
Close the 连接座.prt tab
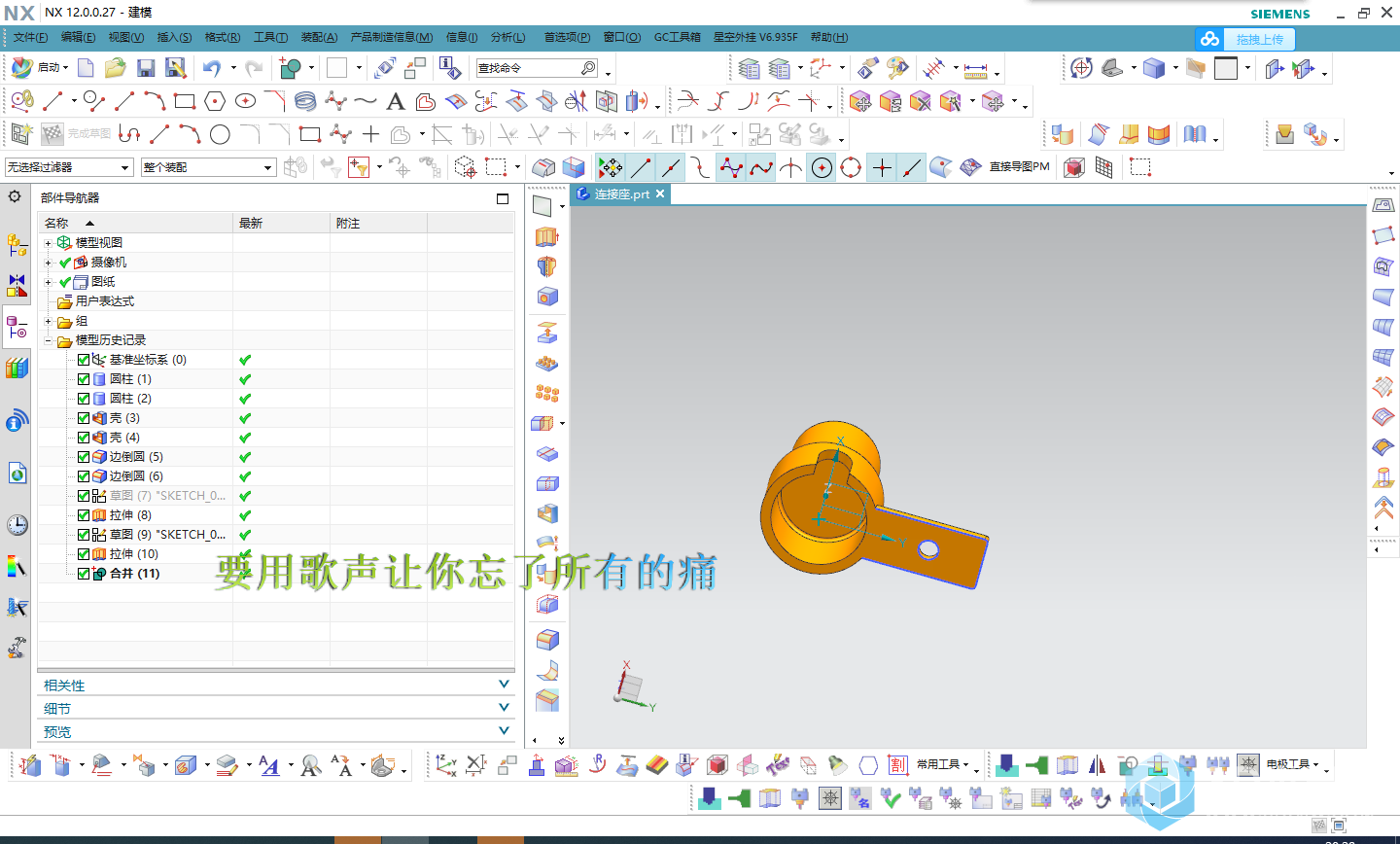click(x=660, y=193)
